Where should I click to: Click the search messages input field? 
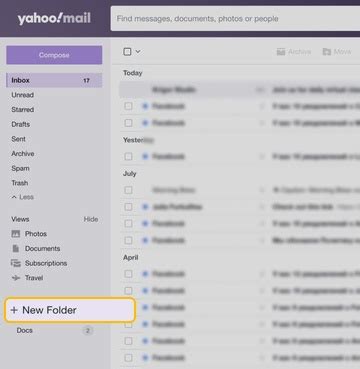(235, 19)
